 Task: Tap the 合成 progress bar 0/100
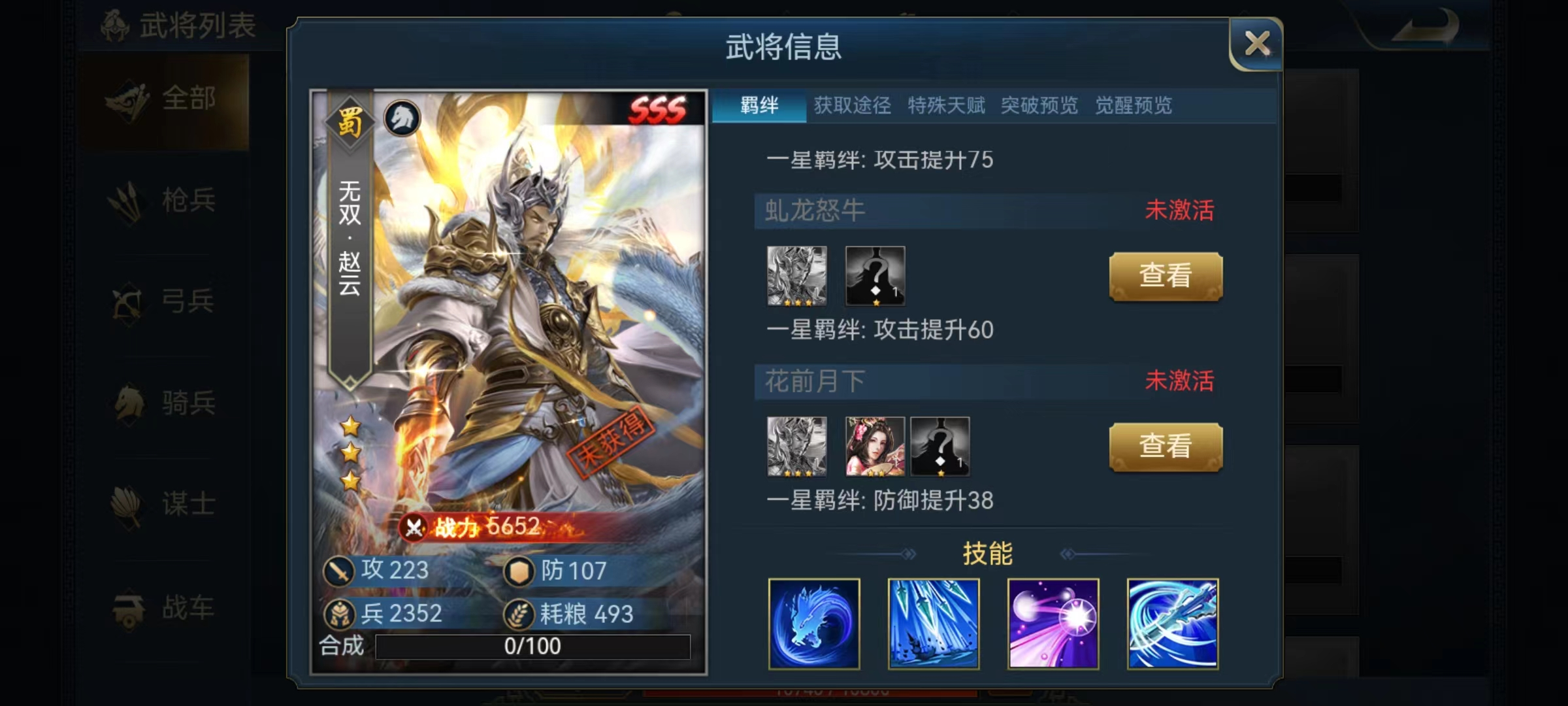pos(532,647)
